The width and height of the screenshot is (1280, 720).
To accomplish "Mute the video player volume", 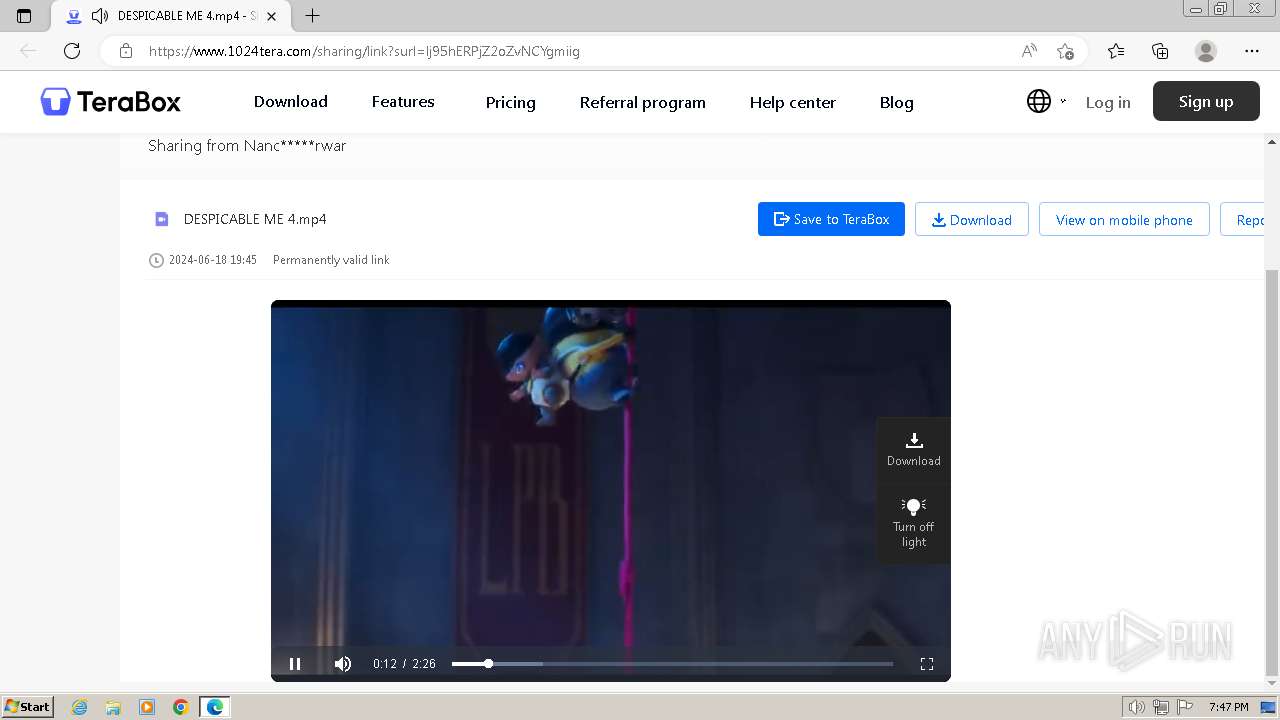I will (343, 664).
